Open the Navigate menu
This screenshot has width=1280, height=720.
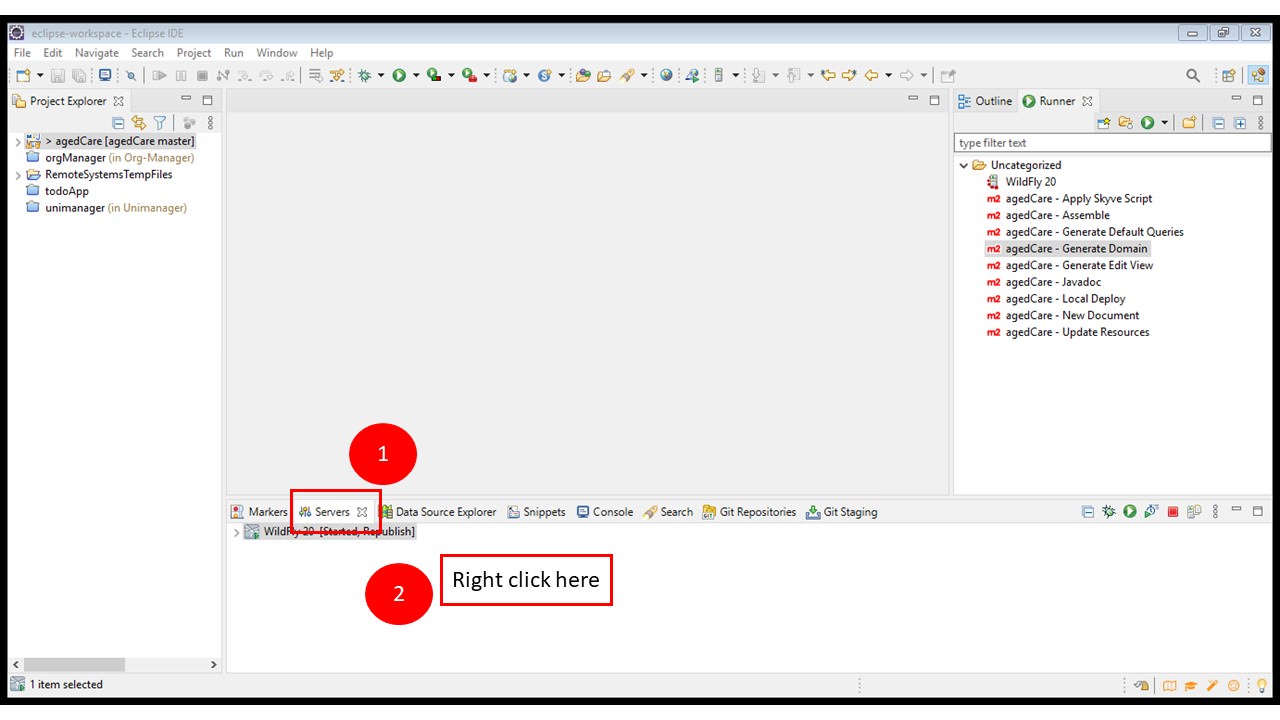click(x=96, y=53)
